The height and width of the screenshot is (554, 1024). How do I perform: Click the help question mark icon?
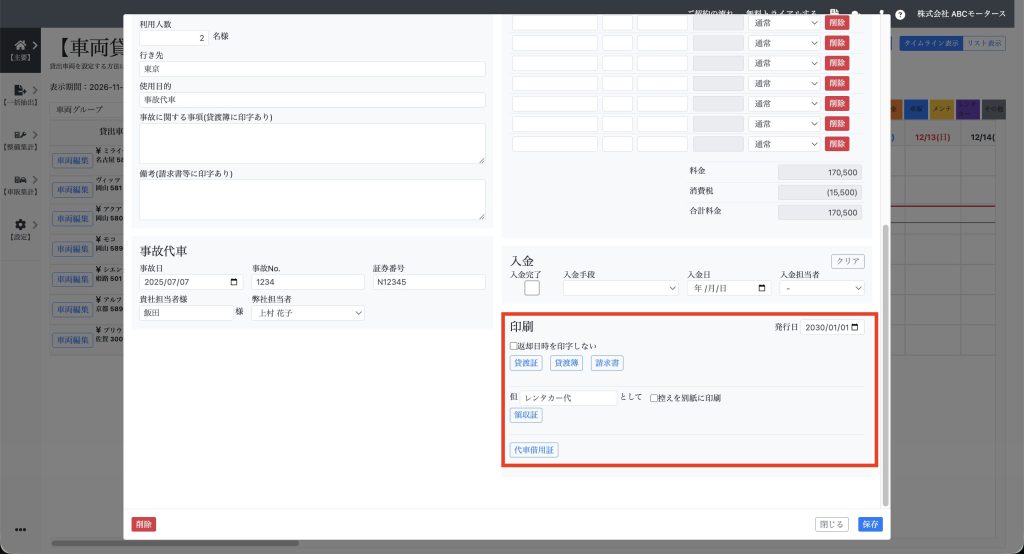900,15
